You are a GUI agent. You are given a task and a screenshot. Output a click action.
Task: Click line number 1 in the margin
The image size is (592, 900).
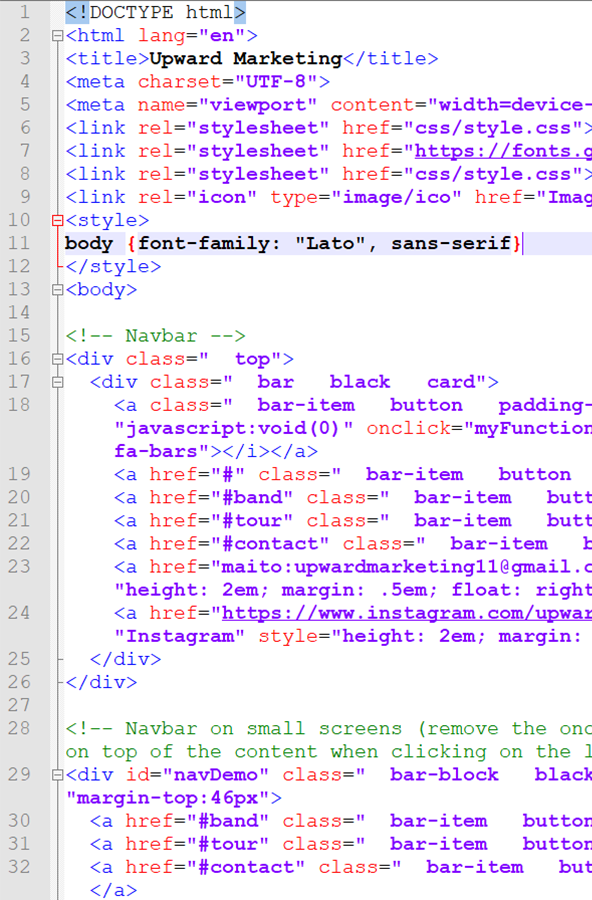coord(24,12)
